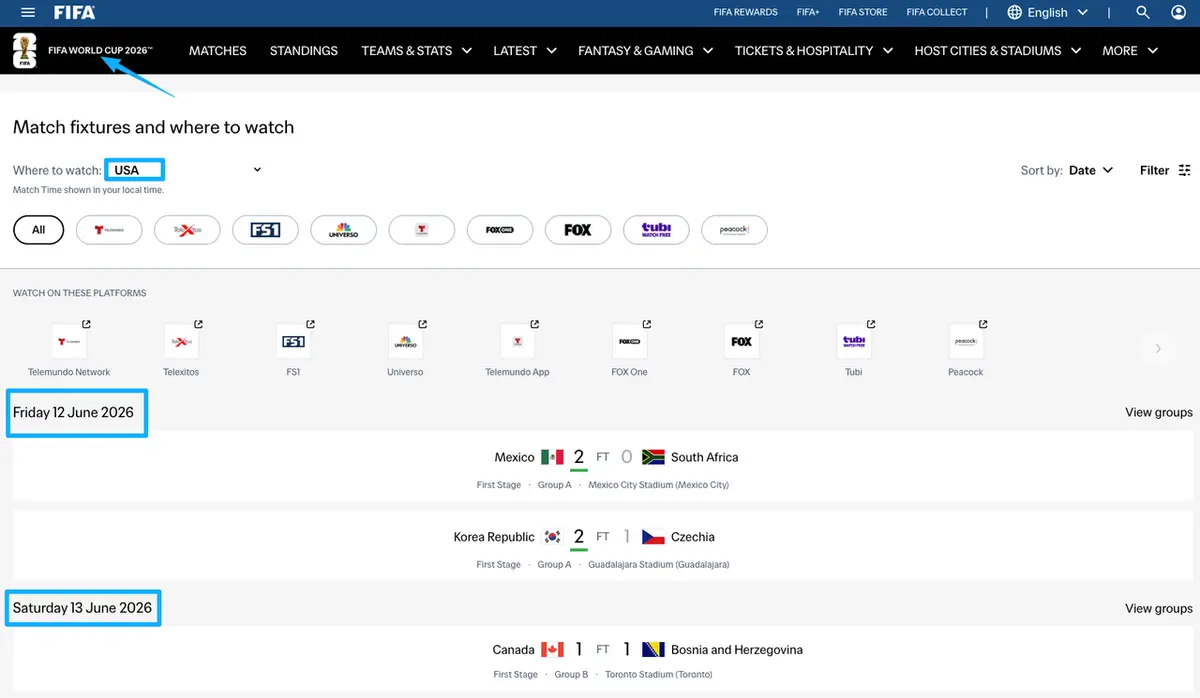Image resolution: width=1200 pixels, height=698 pixels.
Task: Open the Where to watch country dropdown
Action: tap(186, 170)
